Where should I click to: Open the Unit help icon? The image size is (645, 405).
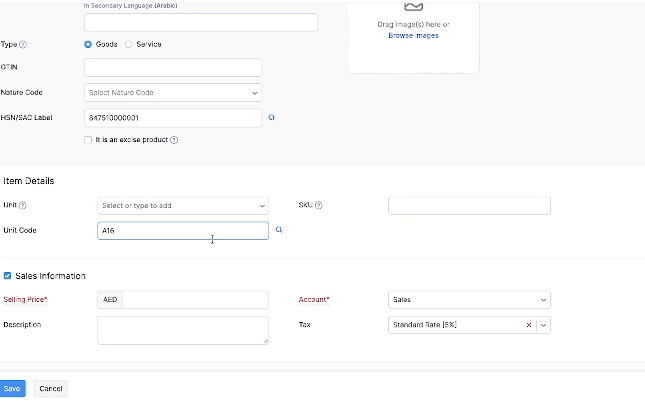click(23, 205)
